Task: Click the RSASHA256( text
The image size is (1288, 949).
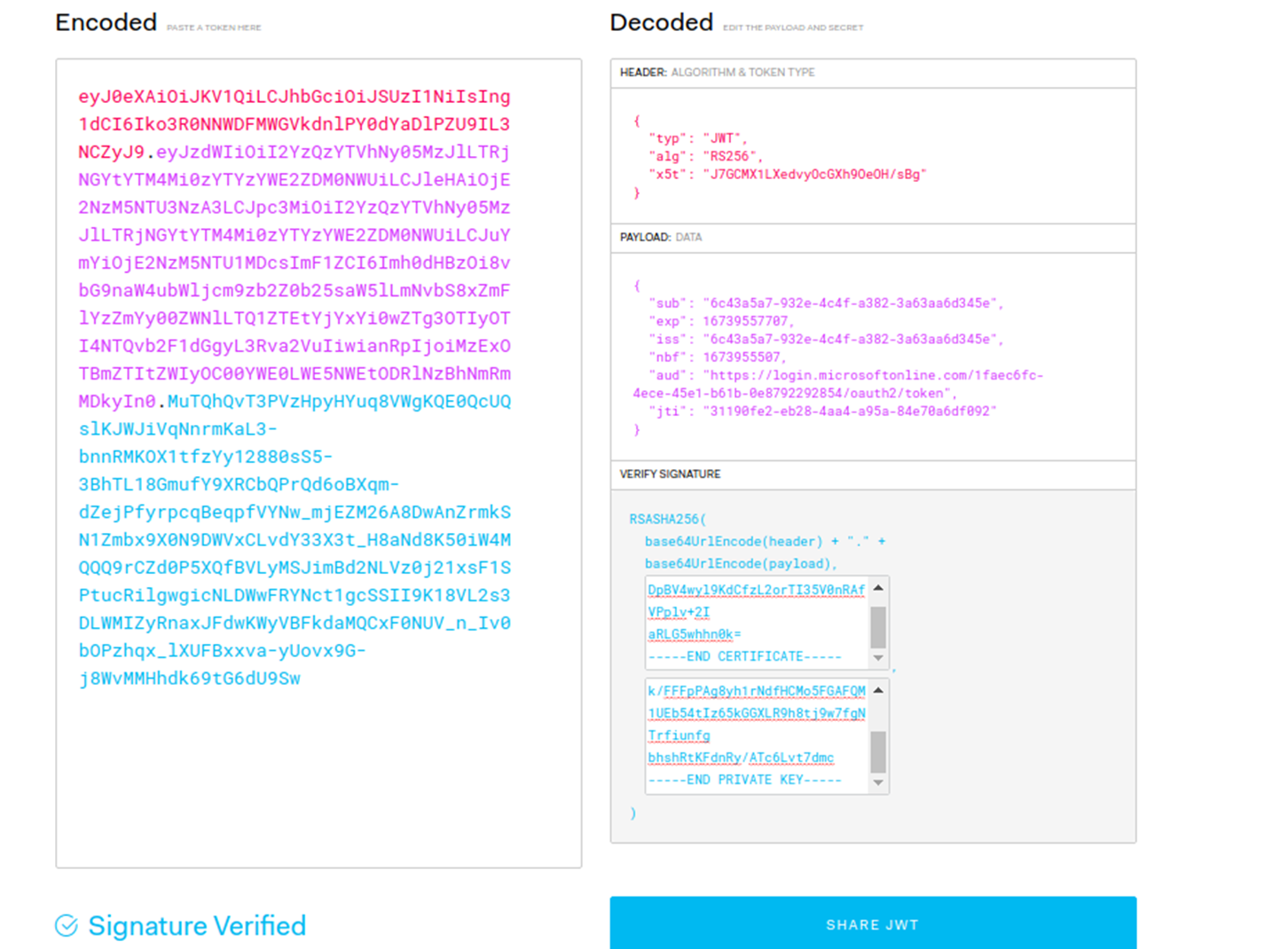Action: point(668,519)
